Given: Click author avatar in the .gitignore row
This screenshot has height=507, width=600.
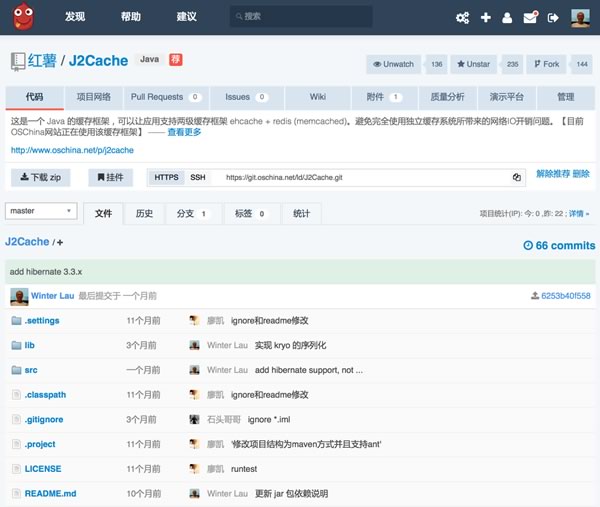Looking at the screenshot, I should (194, 419).
